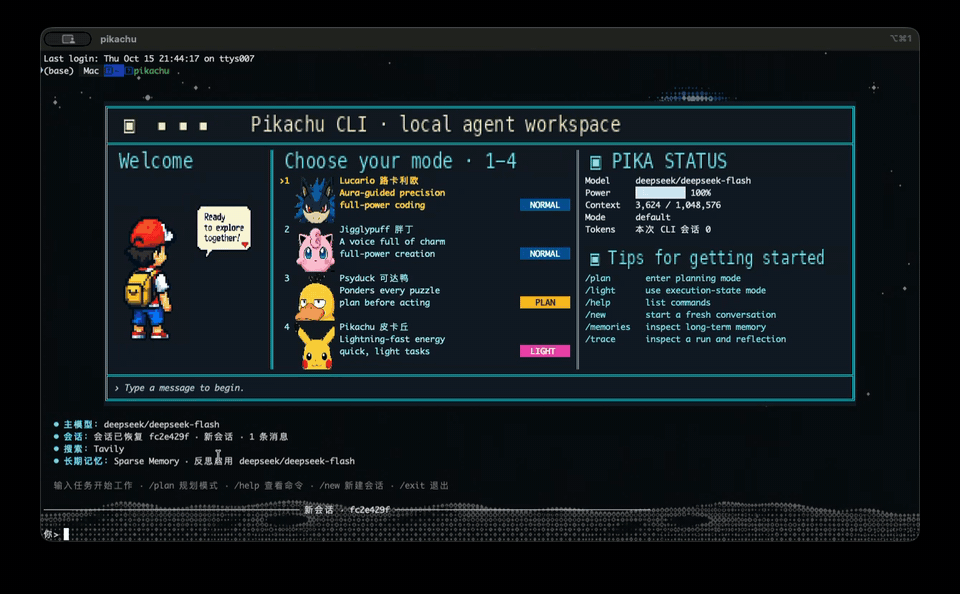Click 'inspect a run and reflection' text
The image size is (960, 594).
(x=716, y=339)
